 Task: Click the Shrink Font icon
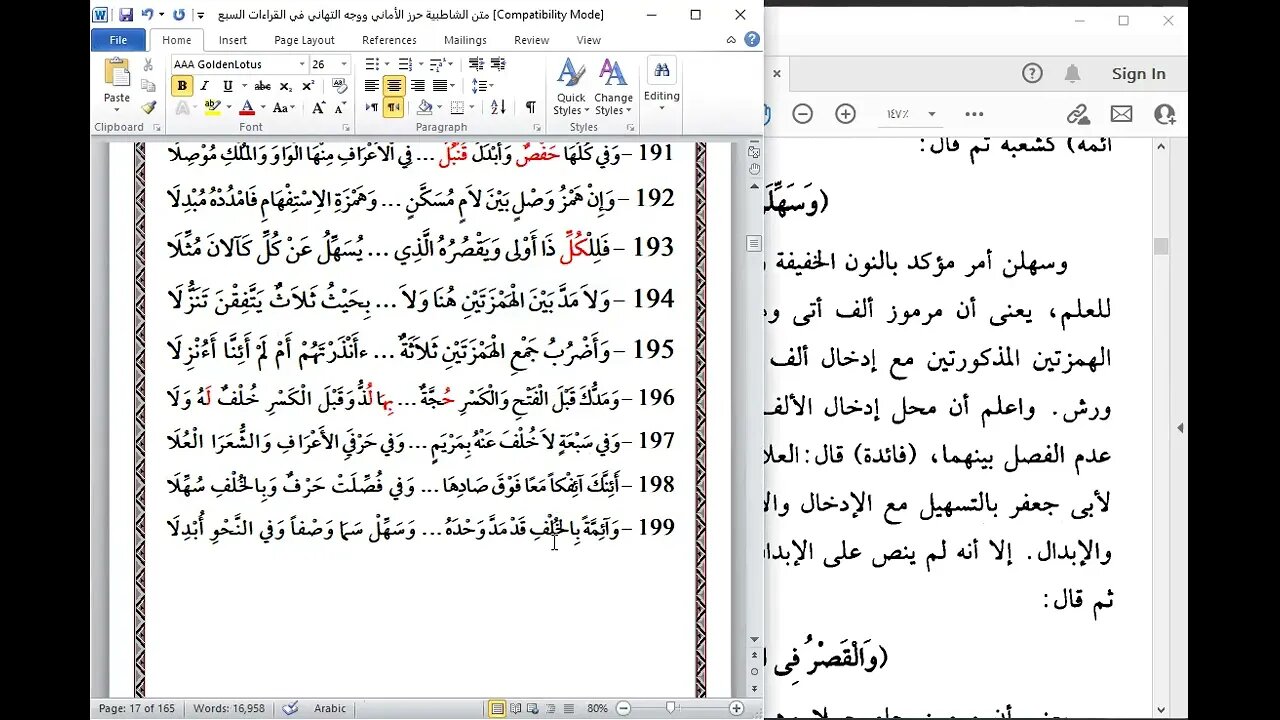339,108
